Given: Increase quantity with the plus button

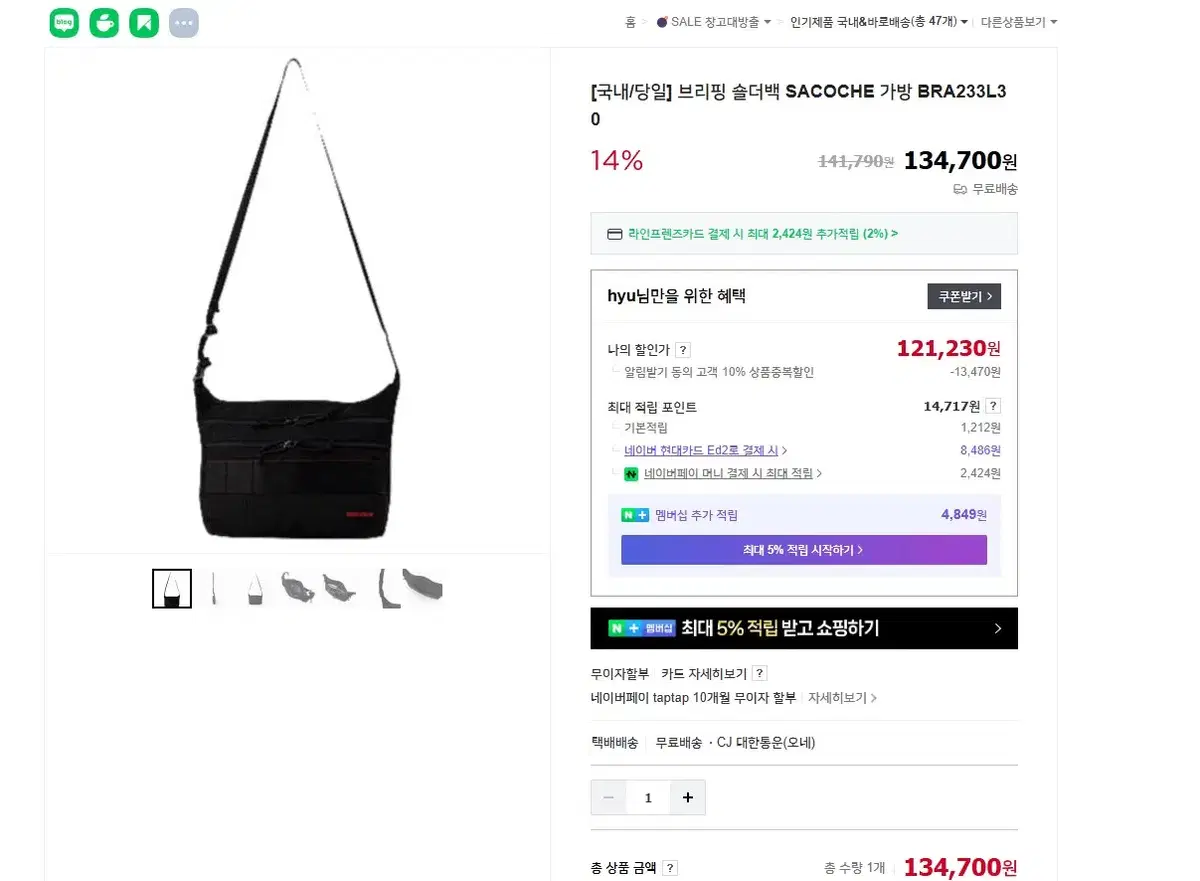Looking at the screenshot, I should click(687, 797).
